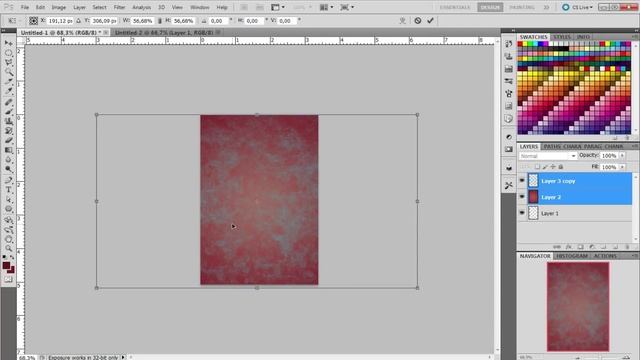Select the Gradient tool

tap(9, 151)
